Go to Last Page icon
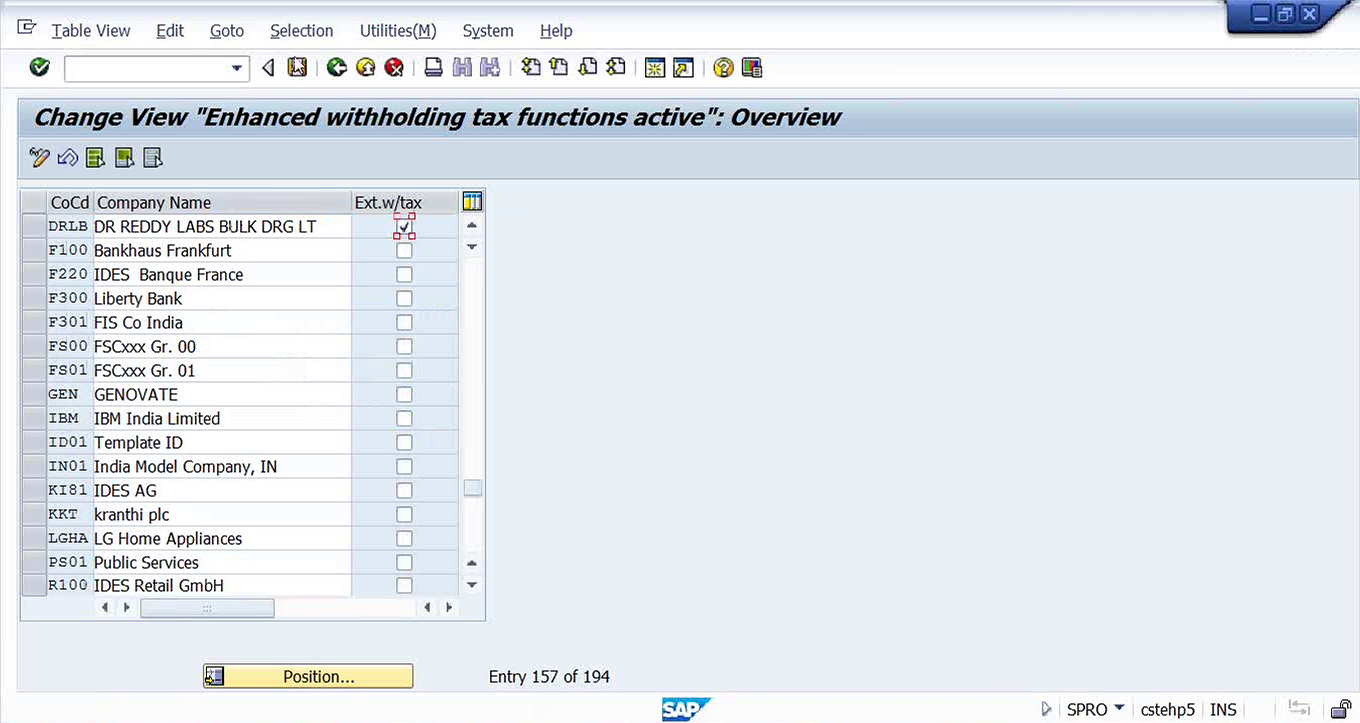This screenshot has height=723, width=1360. (x=616, y=68)
